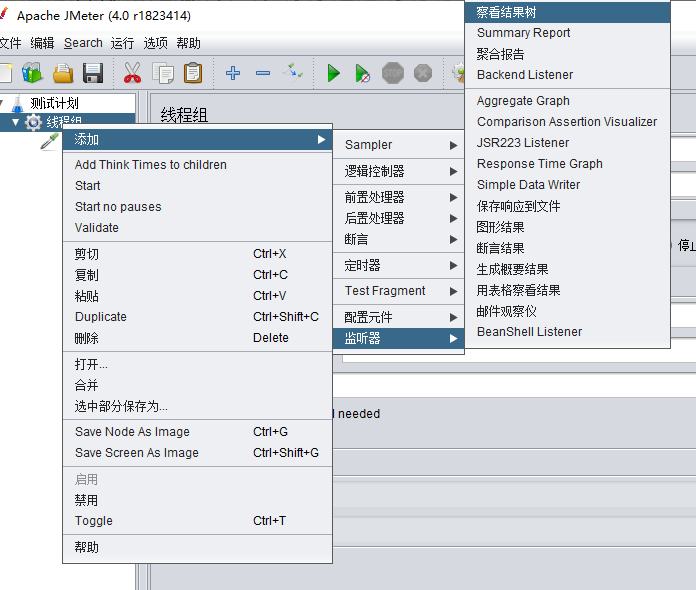Viewport: 696px width, 590px height.
Task: Open the Sampler submenu
Action: point(399,145)
